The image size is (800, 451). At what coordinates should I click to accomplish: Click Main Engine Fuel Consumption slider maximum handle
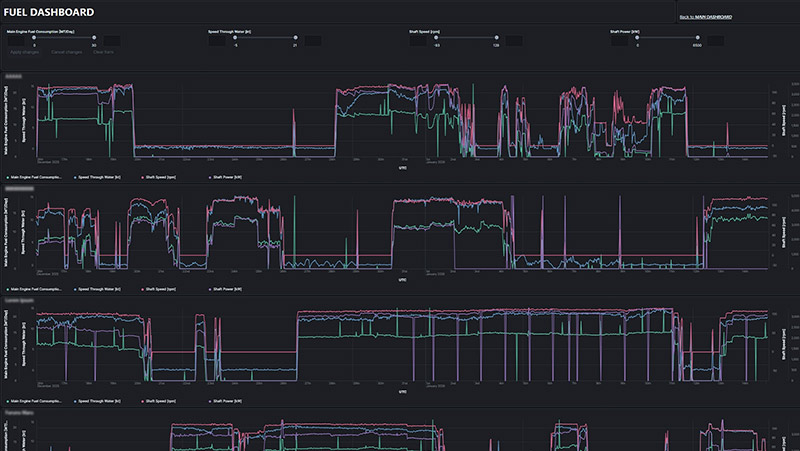tap(94, 38)
